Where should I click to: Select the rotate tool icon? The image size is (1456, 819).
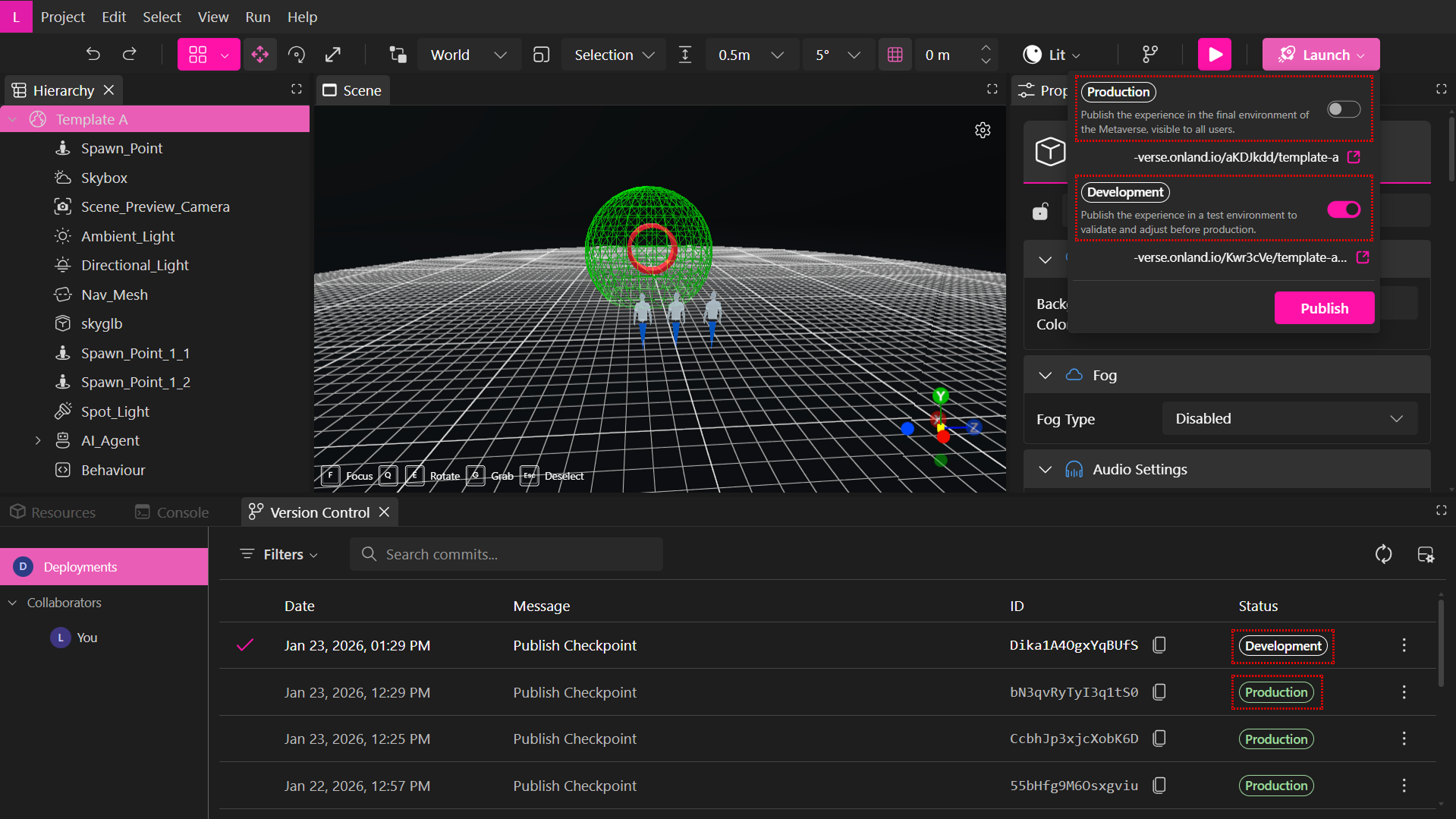pos(297,55)
